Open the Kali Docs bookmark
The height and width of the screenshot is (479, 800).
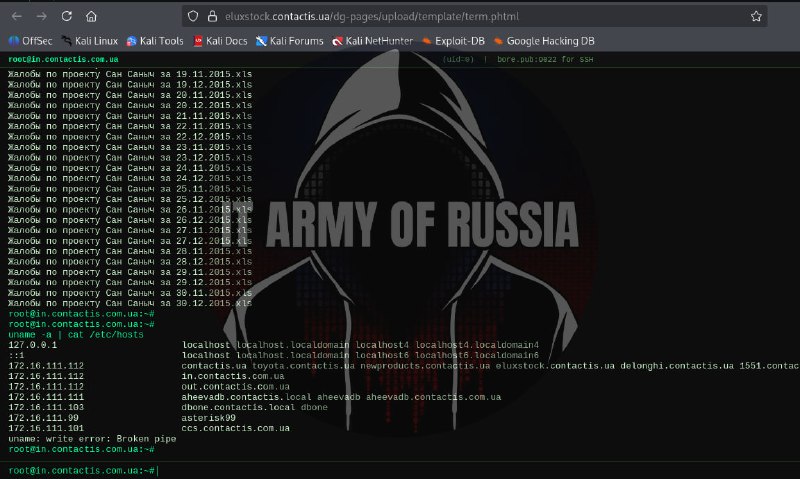[x=220, y=41]
